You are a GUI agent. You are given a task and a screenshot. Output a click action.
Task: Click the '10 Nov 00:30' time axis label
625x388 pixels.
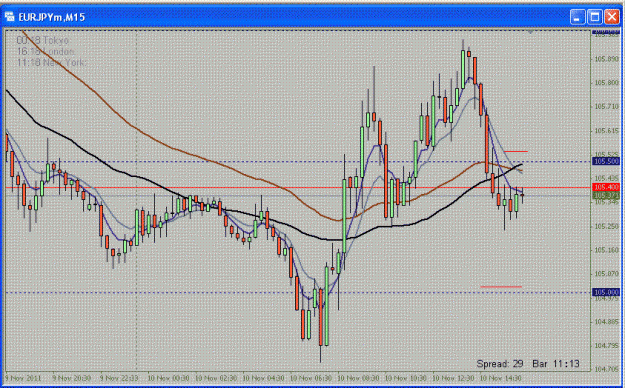(168, 378)
